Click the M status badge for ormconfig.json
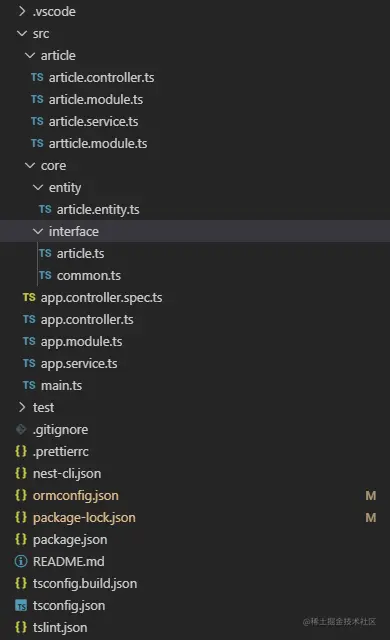This screenshot has height=640, width=390. click(370, 496)
